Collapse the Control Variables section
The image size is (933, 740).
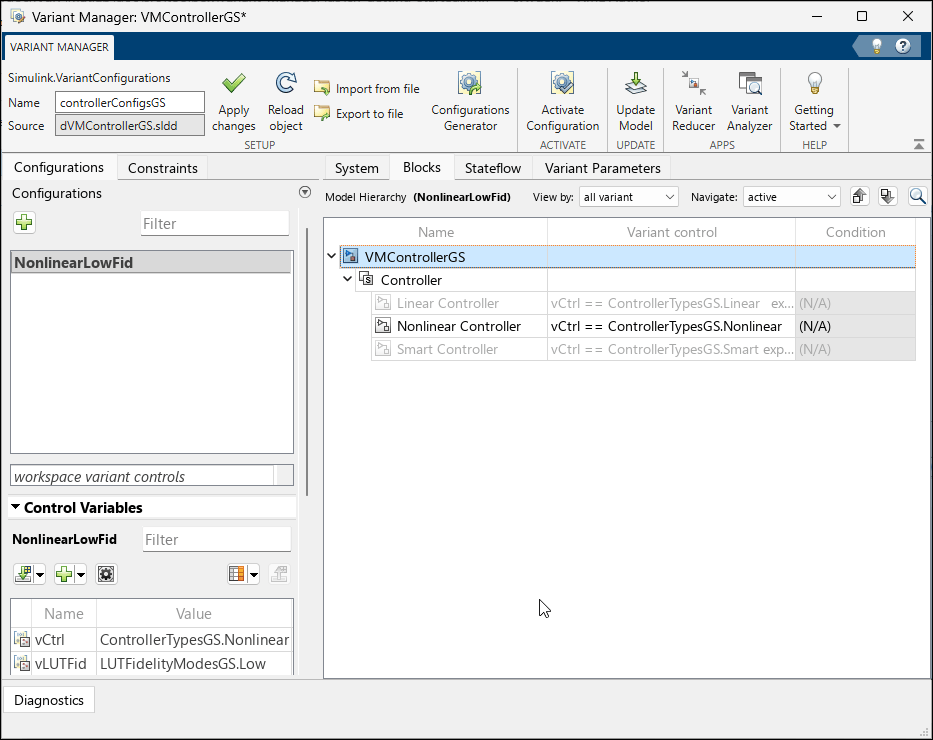(15, 507)
